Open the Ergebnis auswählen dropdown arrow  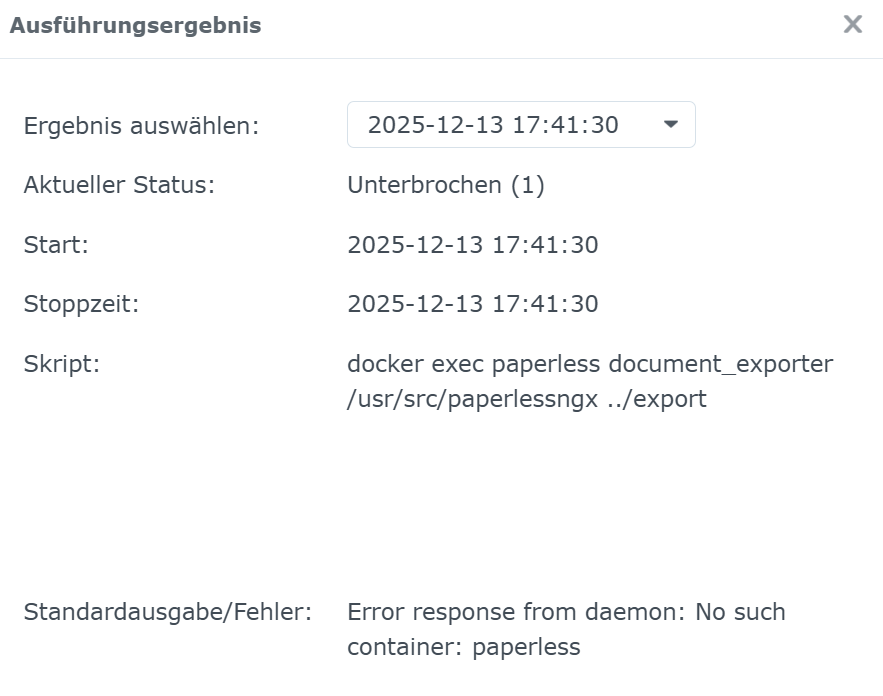(670, 125)
